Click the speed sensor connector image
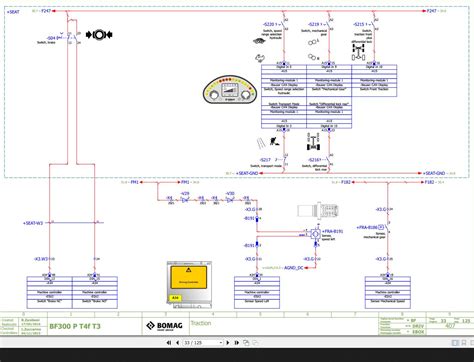The height and width of the screenshot is (362, 474). click(318, 211)
